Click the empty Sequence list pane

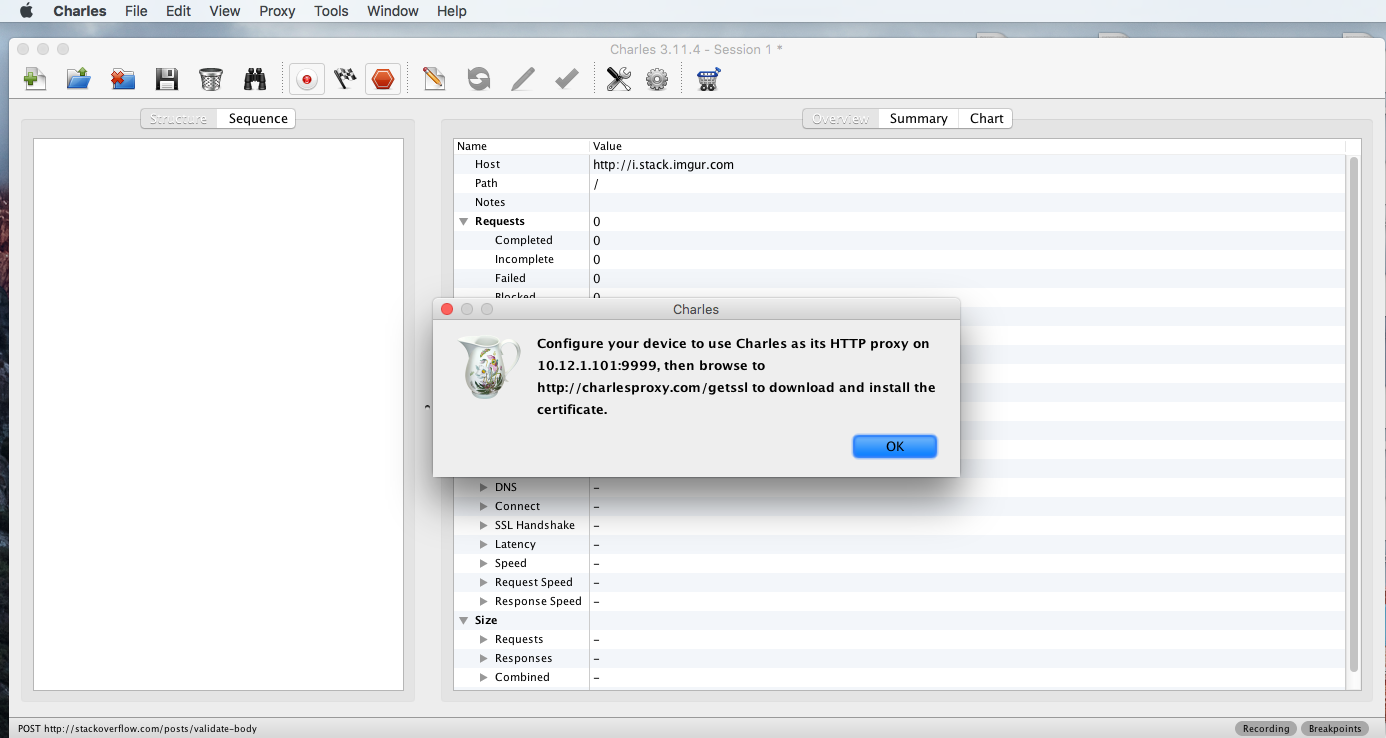point(218,414)
